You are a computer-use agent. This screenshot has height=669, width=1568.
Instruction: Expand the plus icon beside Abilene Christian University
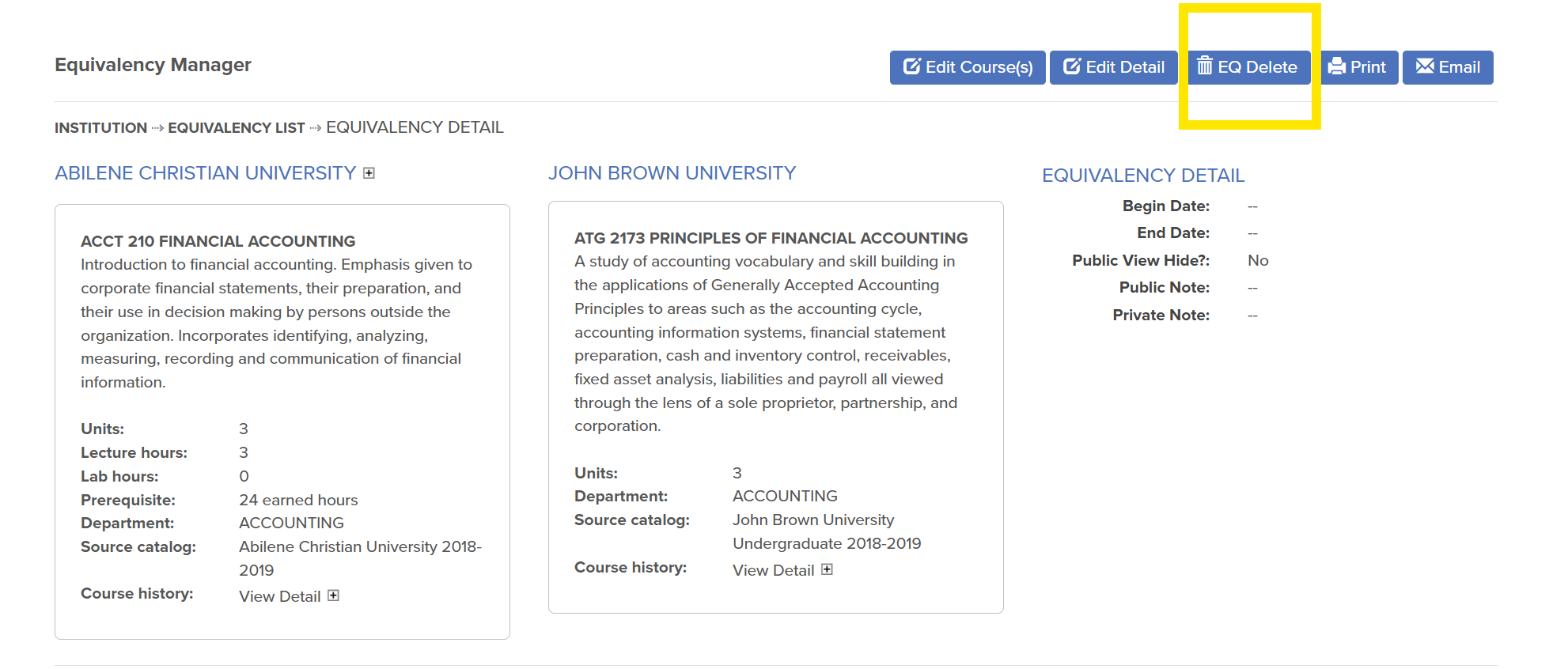tap(369, 173)
